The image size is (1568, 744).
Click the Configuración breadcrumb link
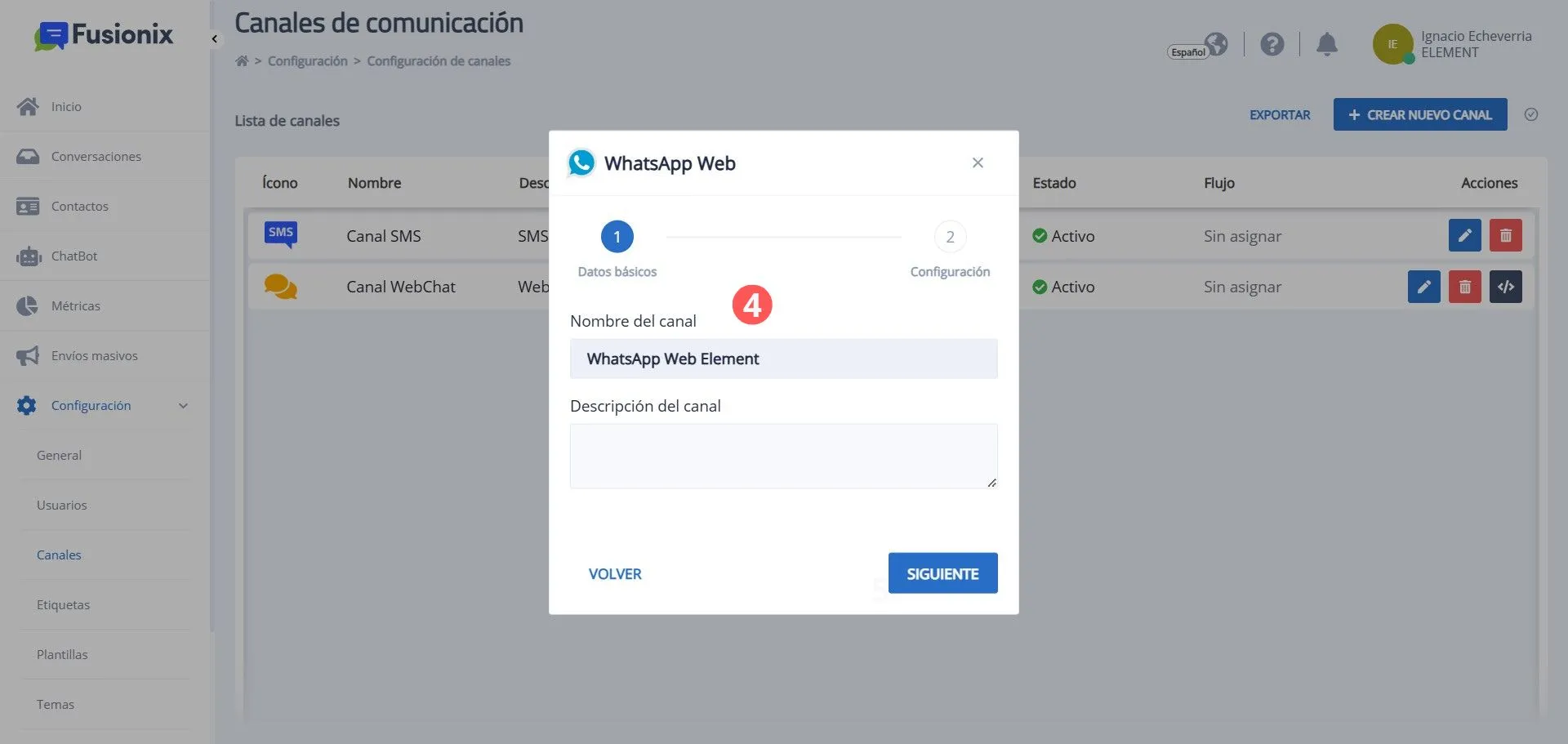tap(308, 61)
